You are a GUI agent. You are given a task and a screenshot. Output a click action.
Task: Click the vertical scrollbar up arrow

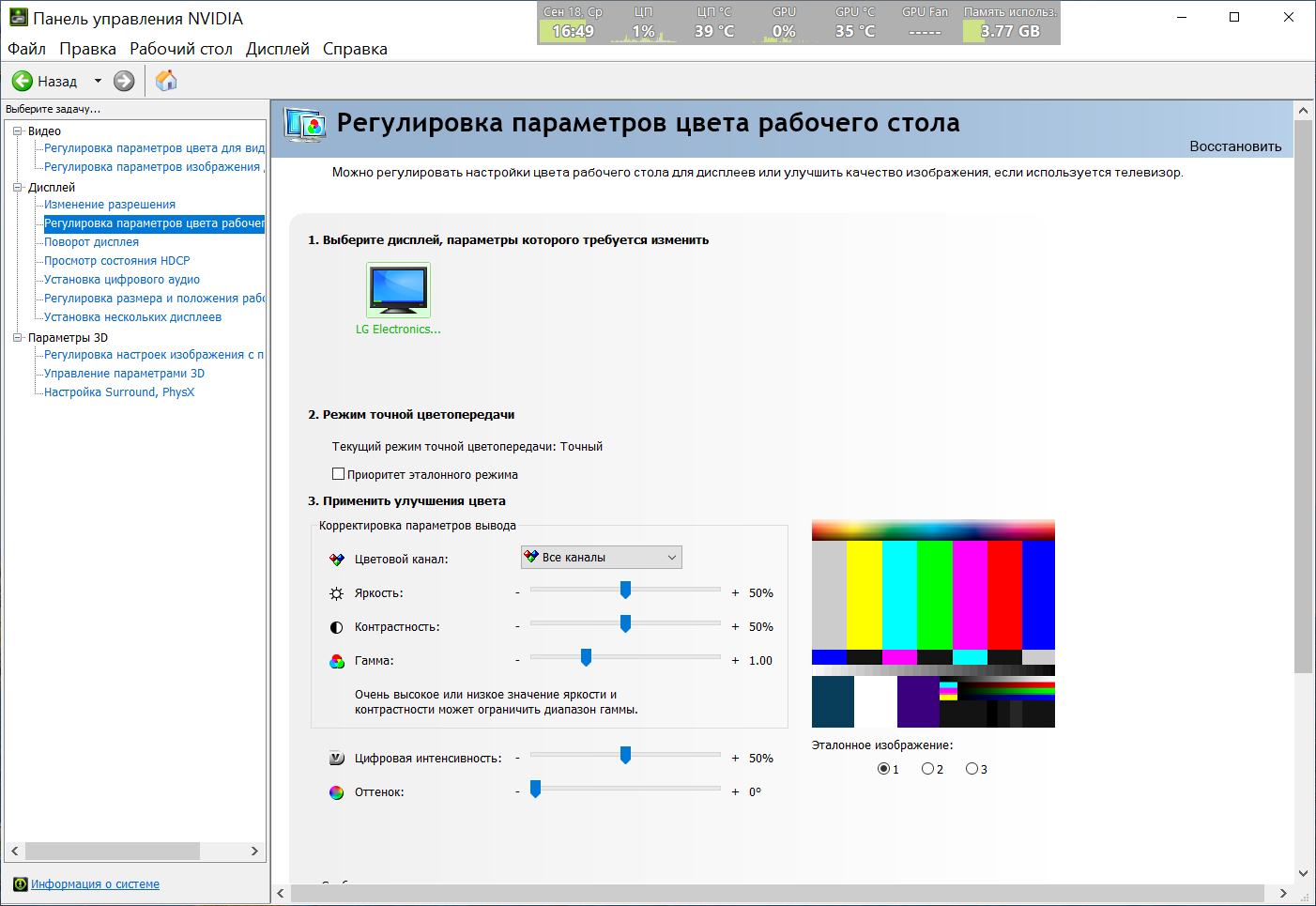tap(1303, 110)
